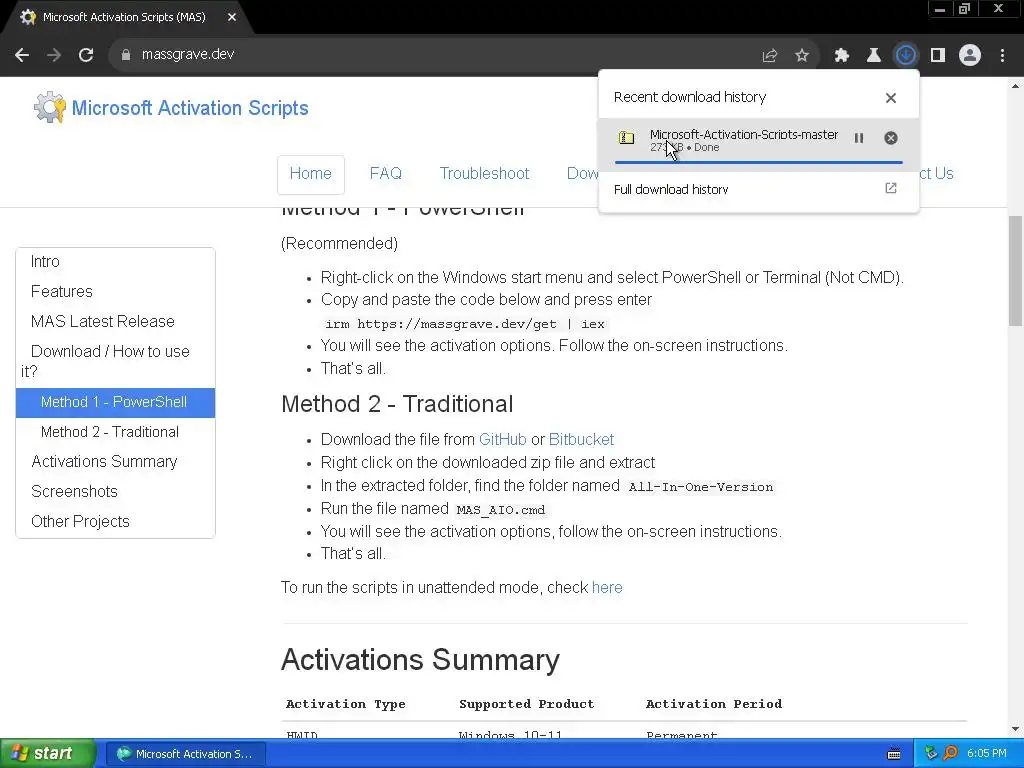Click the forward navigation arrow

coord(54,55)
